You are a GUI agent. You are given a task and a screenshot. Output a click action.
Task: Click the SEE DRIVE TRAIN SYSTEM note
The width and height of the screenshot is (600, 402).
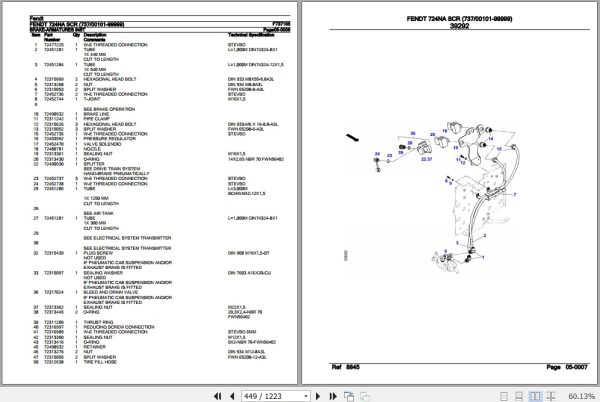point(112,169)
